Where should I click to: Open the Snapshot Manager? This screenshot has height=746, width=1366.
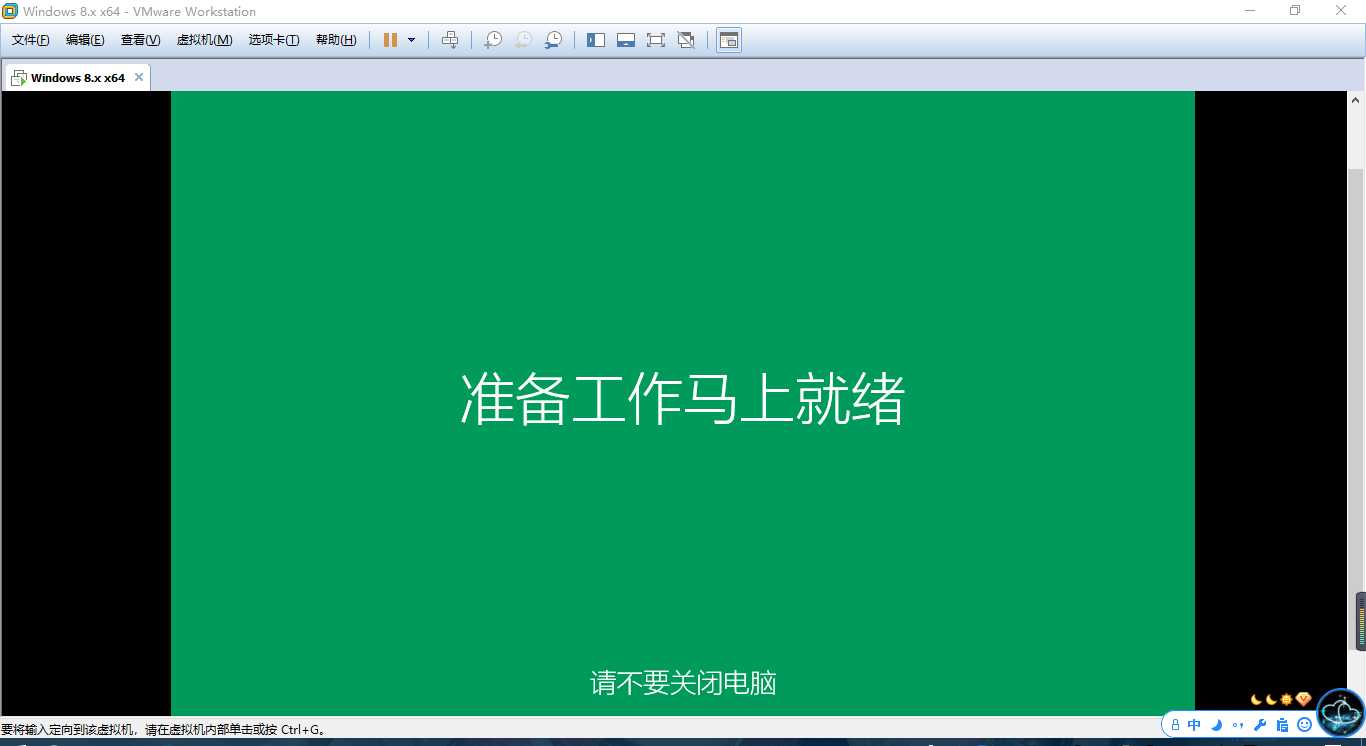click(x=553, y=40)
